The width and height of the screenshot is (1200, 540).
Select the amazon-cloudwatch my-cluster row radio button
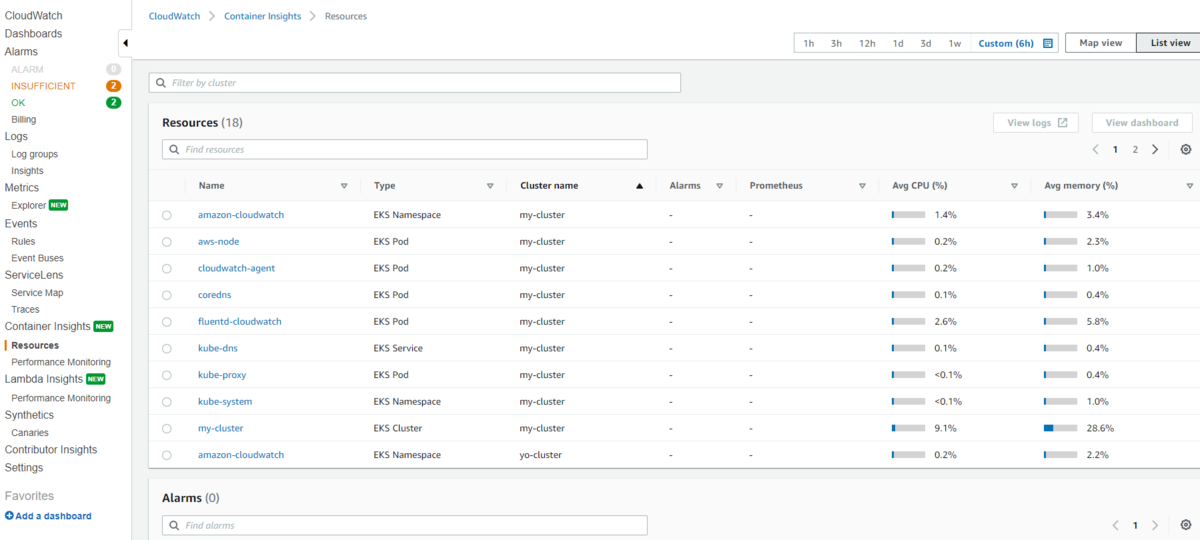[x=166, y=215]
